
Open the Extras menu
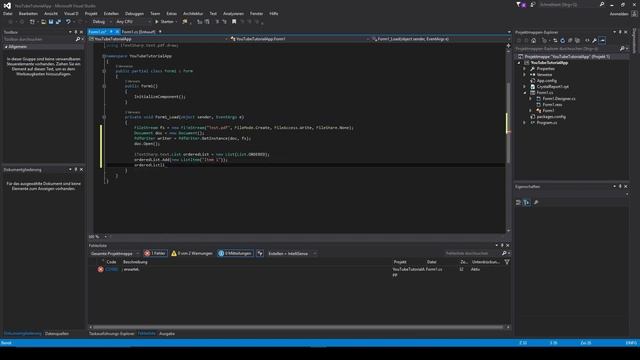[x=171, y=13]
